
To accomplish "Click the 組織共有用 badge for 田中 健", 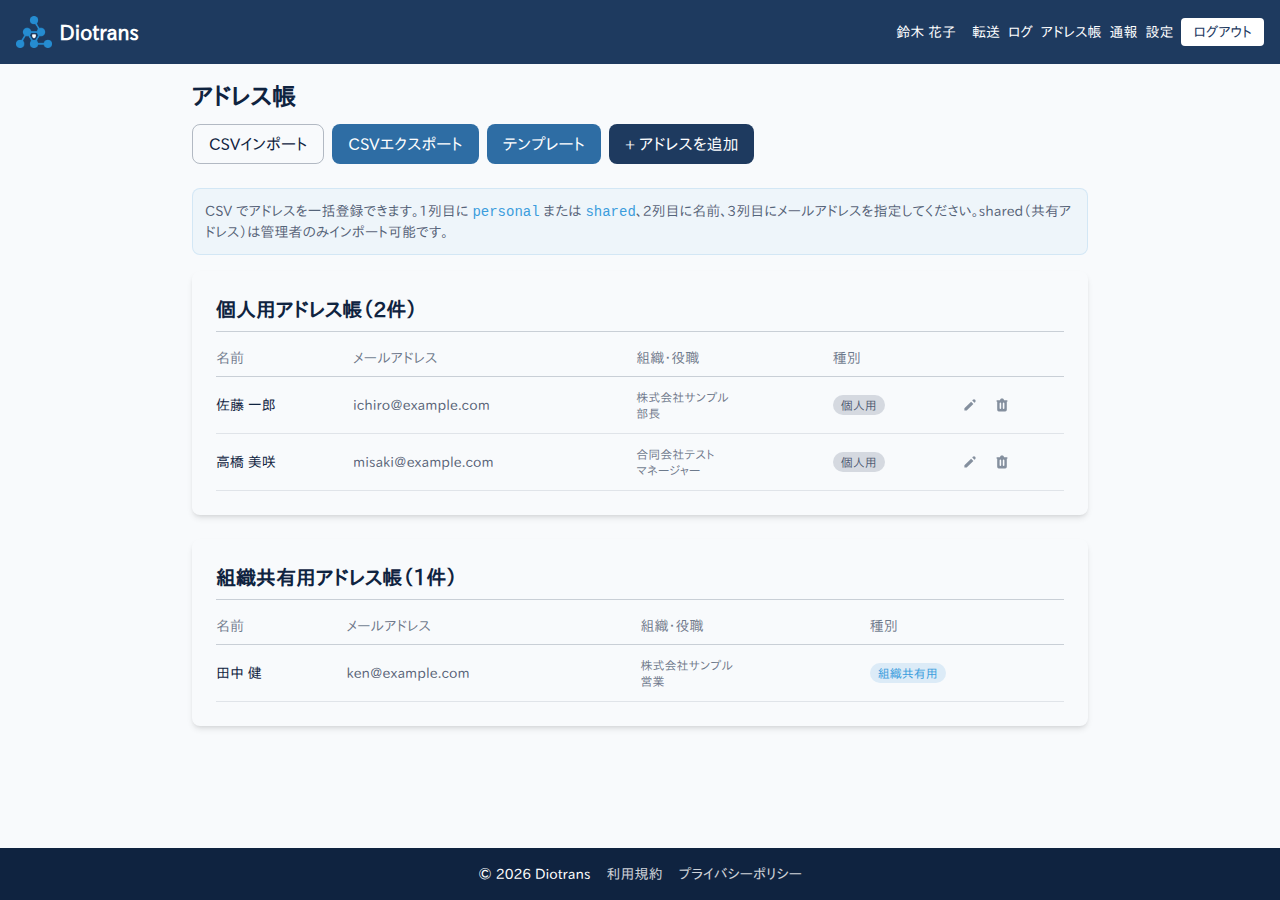I will pos(908,673).
